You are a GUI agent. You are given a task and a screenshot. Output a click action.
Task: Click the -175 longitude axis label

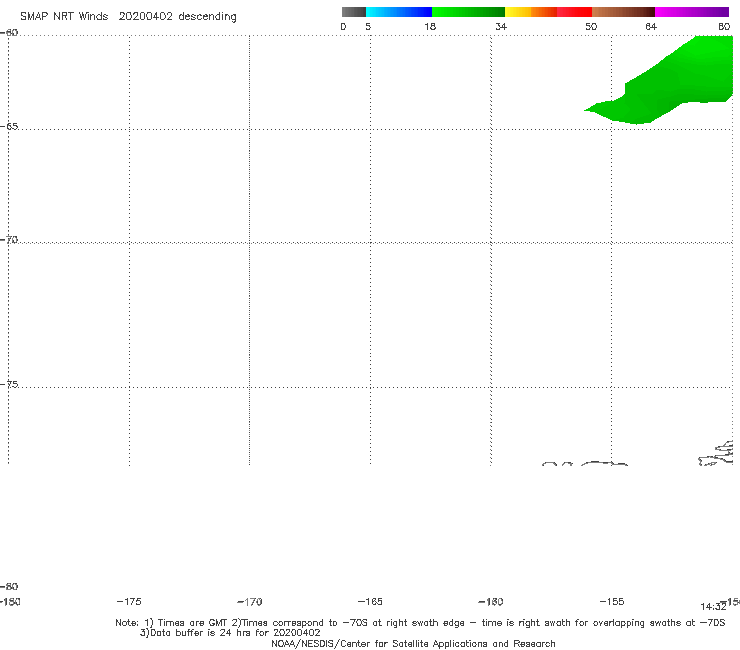tap(129, 601)
